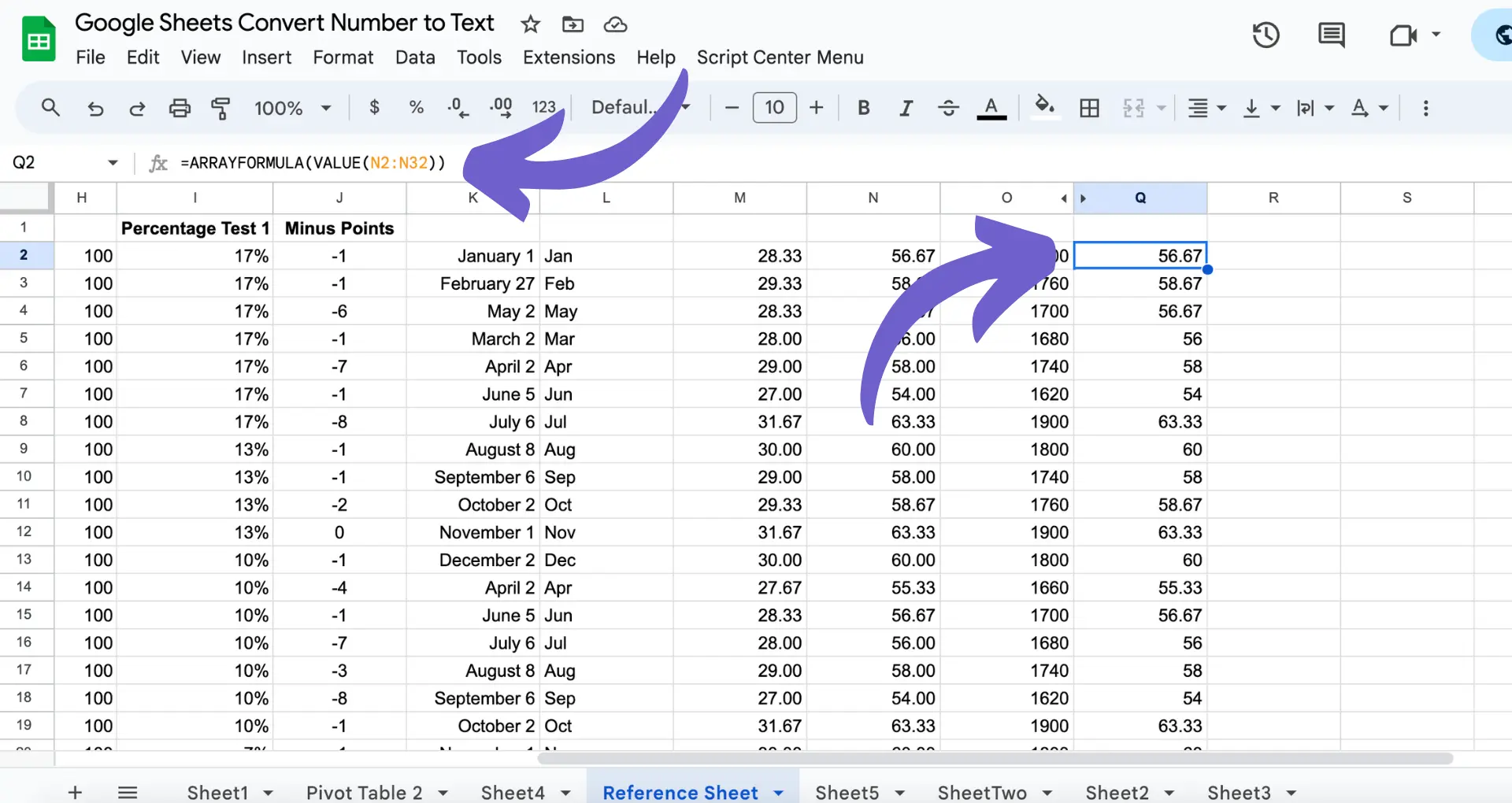Increase font size with plus

point(817,107)
